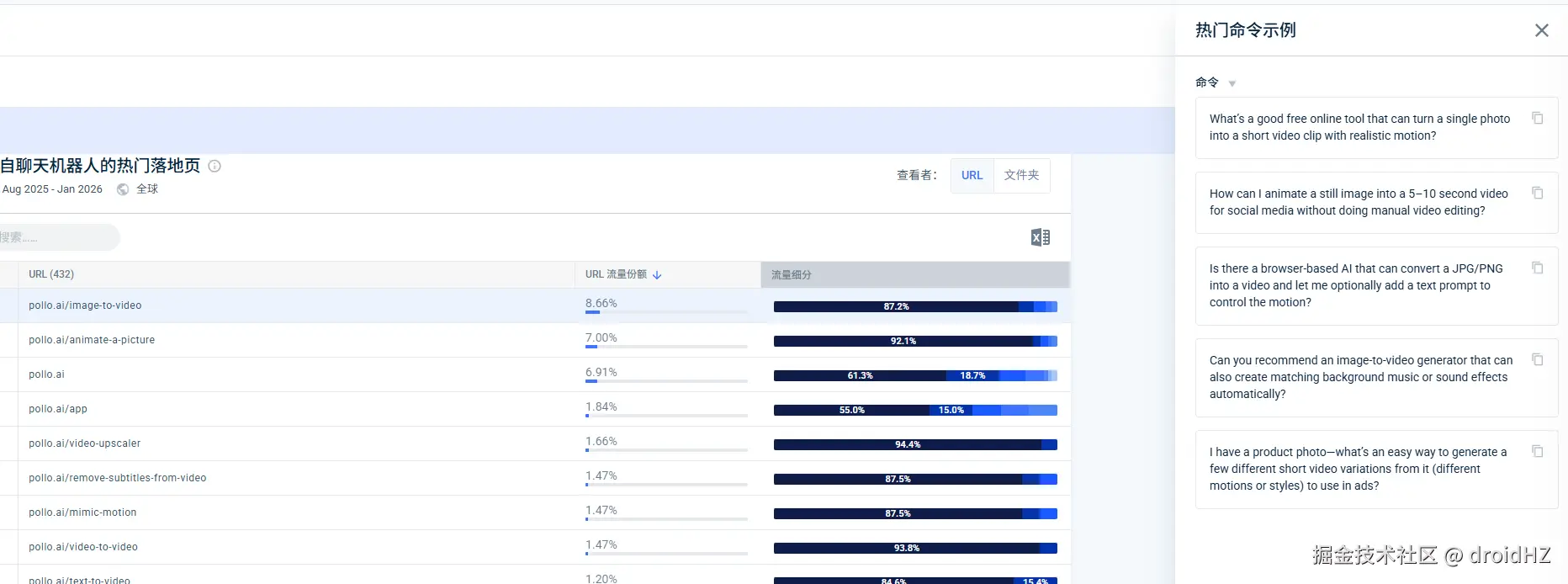Copy the free online tool prompt
The image size is (1568, 584).
[x=1537, y=119]
